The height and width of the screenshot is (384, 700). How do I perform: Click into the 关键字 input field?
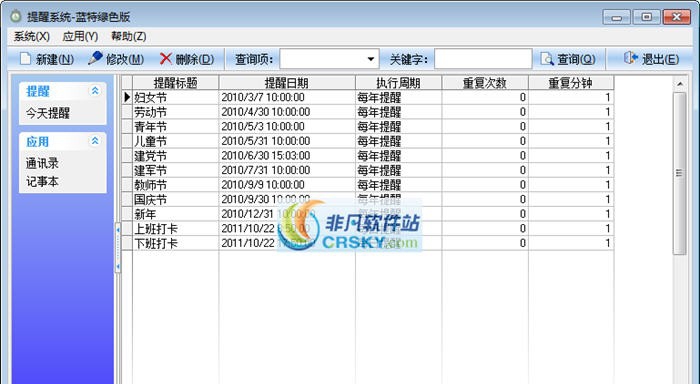[483, 59]
